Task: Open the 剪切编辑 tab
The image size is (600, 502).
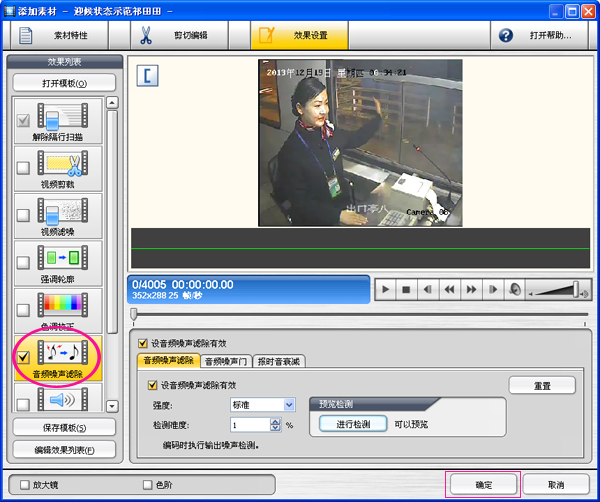Action: pos(177,36)
